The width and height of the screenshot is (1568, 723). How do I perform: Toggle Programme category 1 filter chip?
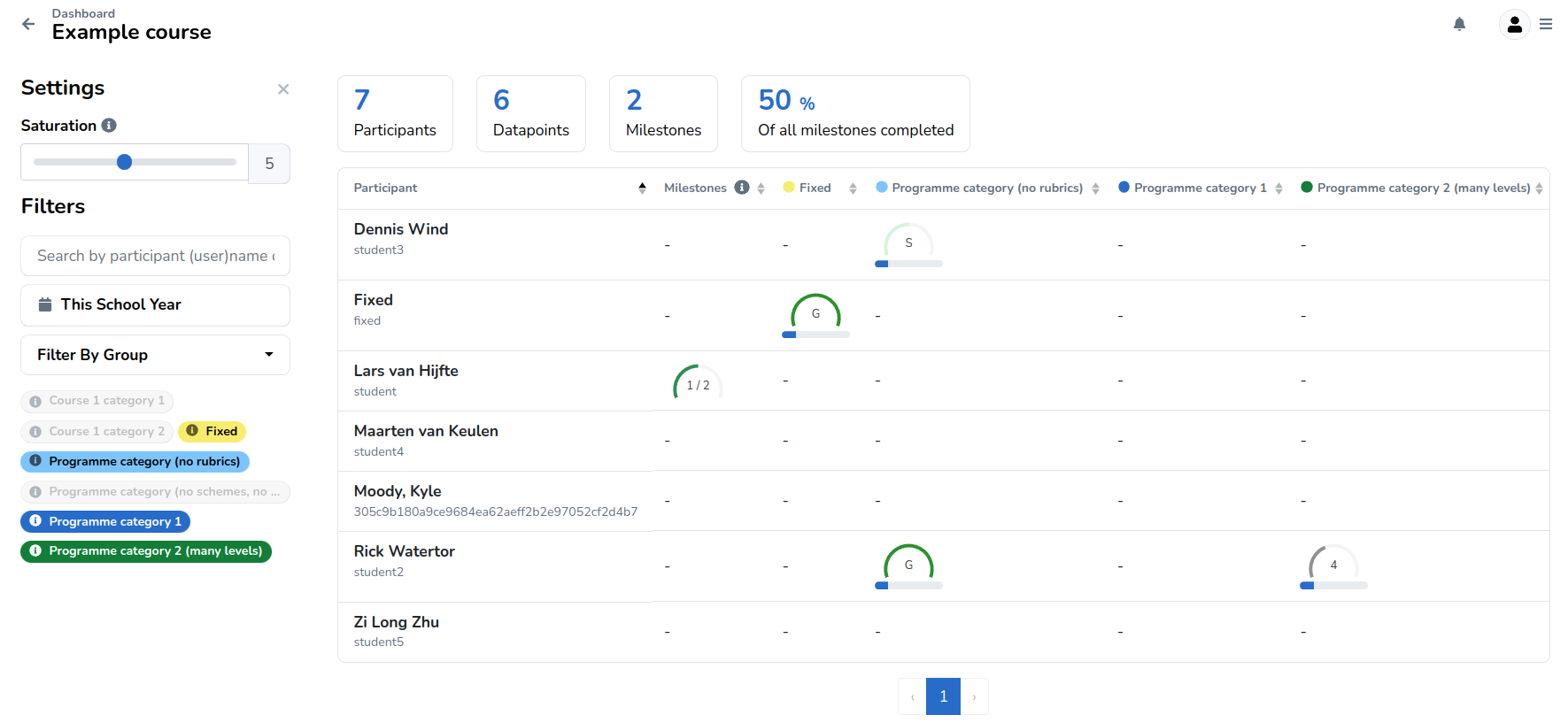pos(105,521)
